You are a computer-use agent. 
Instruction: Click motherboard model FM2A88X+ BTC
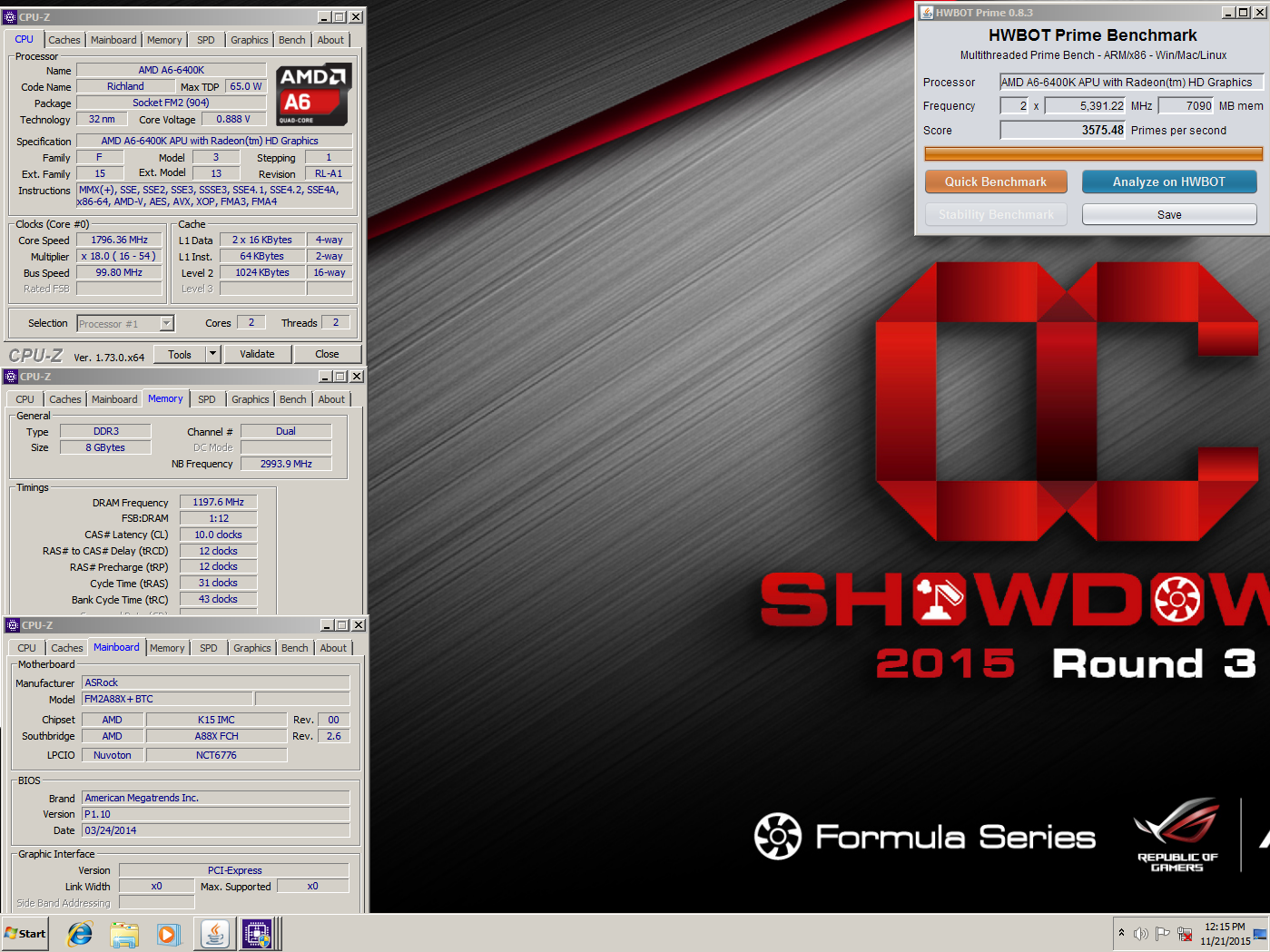point(167,699)
